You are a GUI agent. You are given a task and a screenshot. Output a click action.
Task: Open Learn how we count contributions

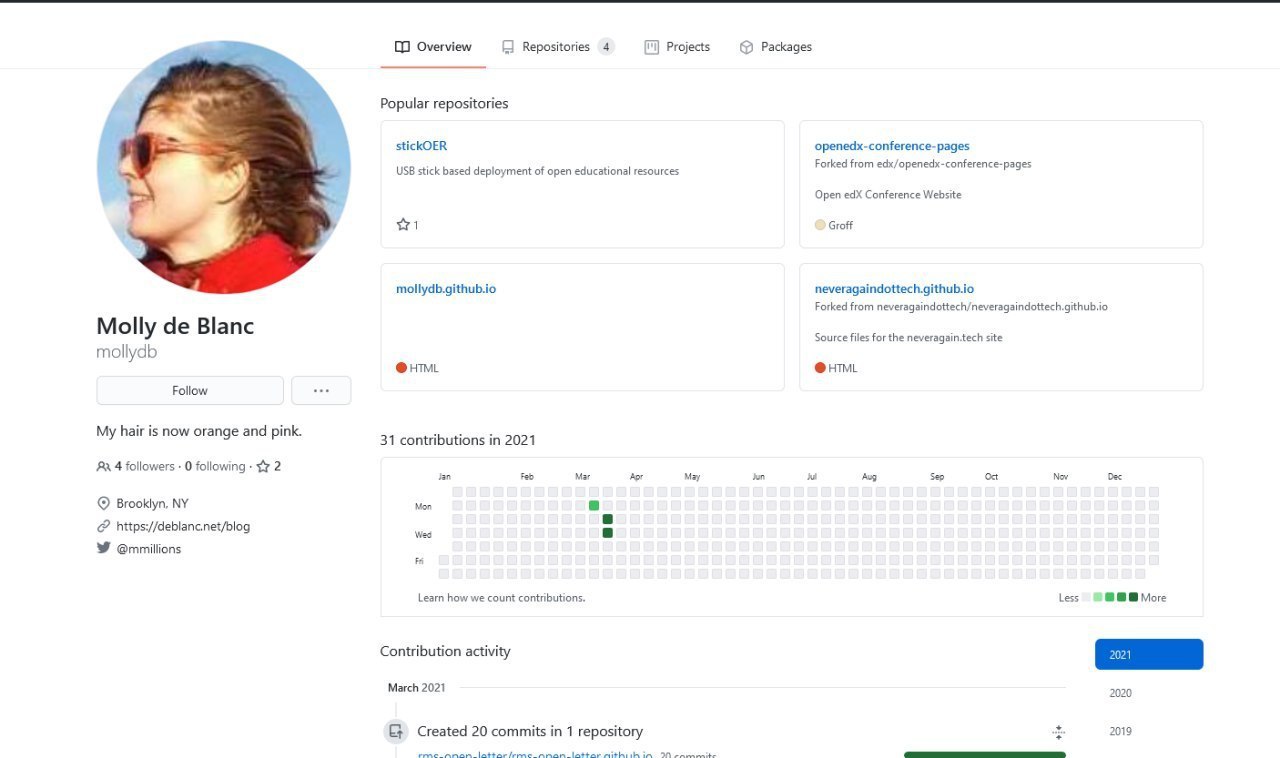(x=502, y=598)
